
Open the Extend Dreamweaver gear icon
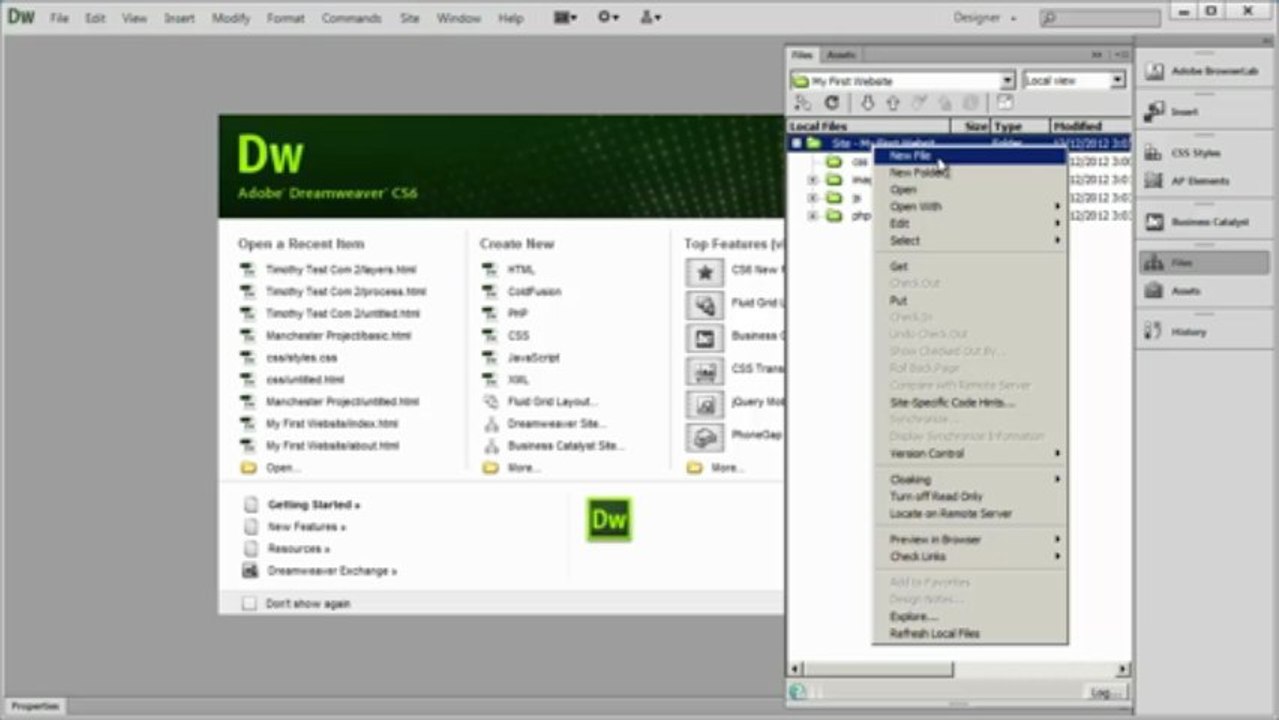[x=608, y=17]
